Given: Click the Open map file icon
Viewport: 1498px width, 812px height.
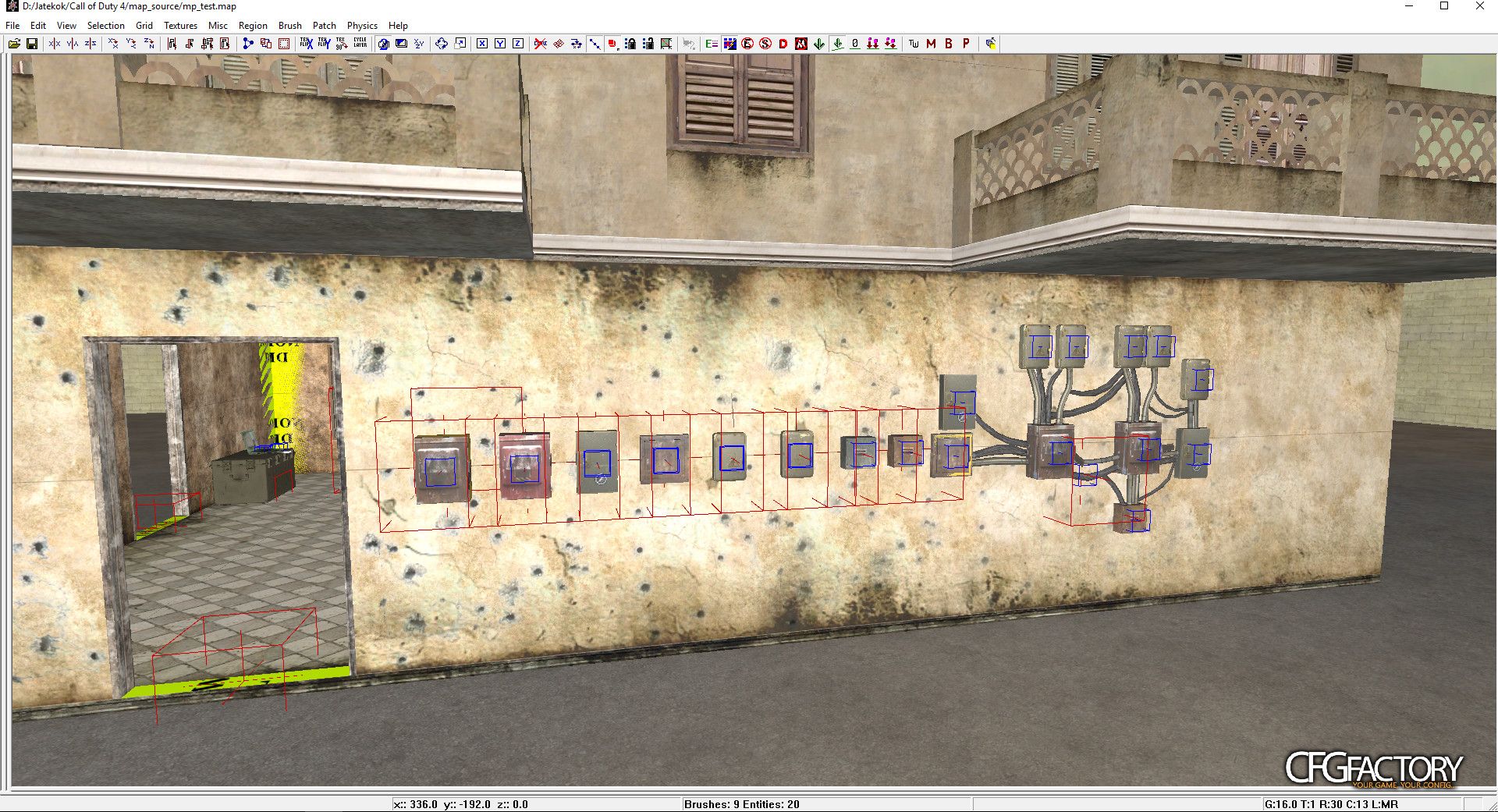Looking at the screenshot, I should 14,44.
